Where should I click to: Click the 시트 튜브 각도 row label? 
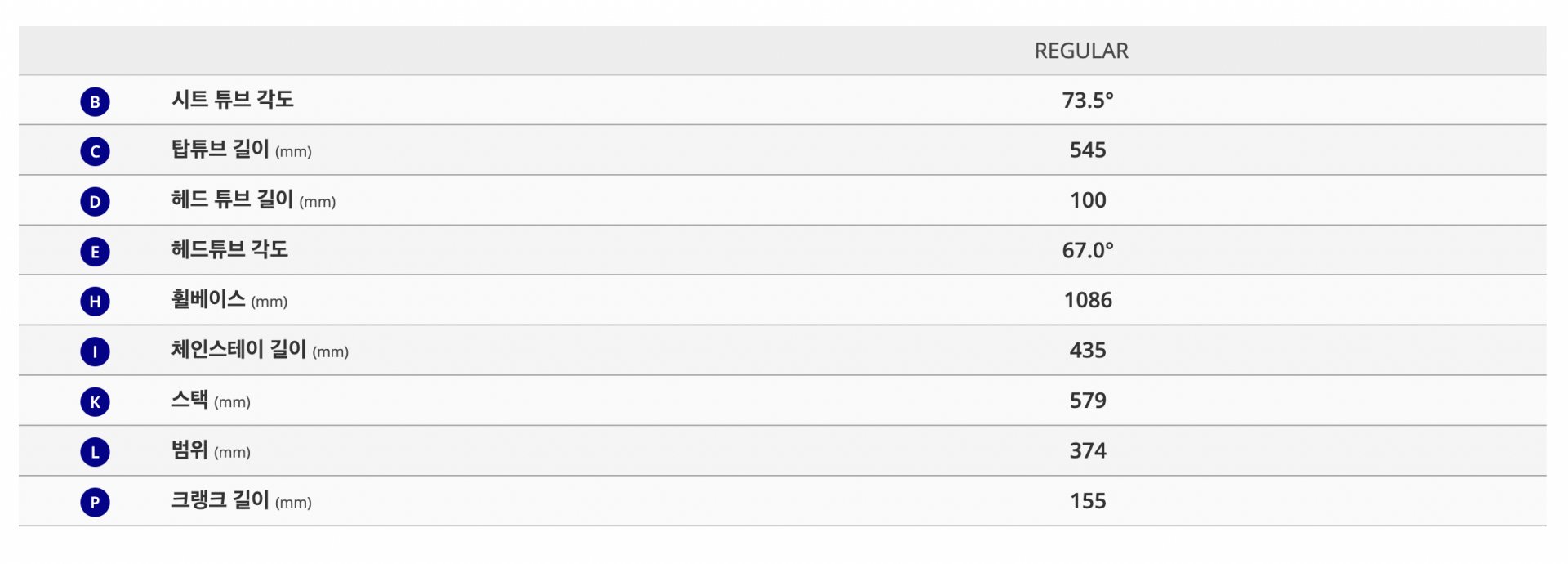(233, 99)
